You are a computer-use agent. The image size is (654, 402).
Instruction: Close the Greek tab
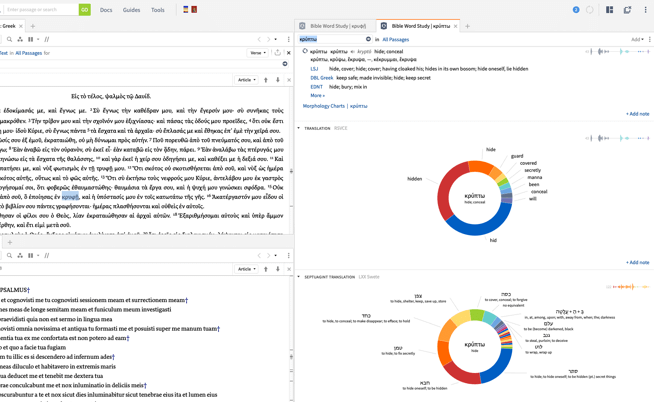pyautogui.click(x=21, y=26)
